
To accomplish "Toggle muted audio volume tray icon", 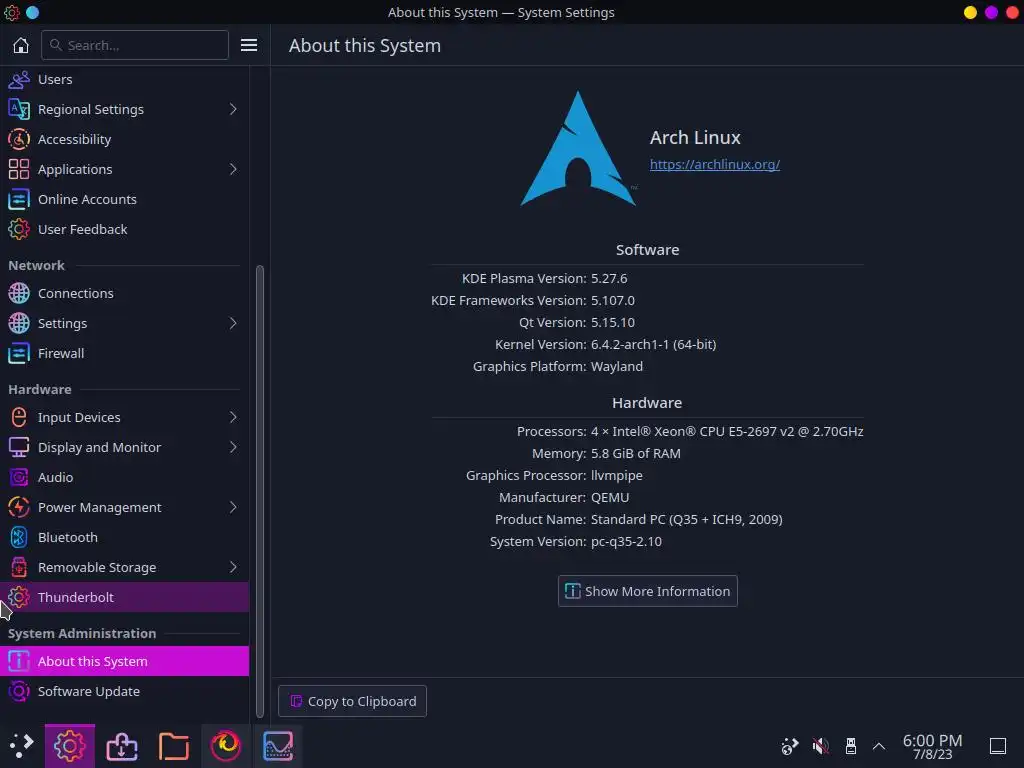I will [820, 746].
